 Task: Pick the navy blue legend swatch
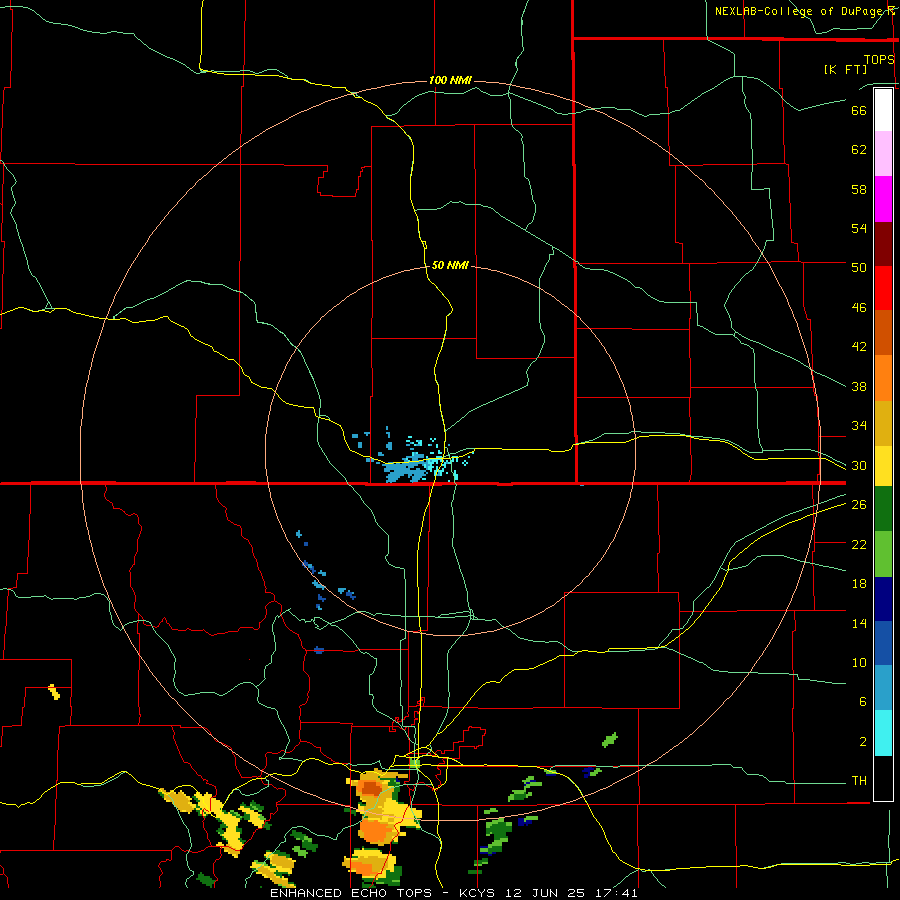(883, 599)
